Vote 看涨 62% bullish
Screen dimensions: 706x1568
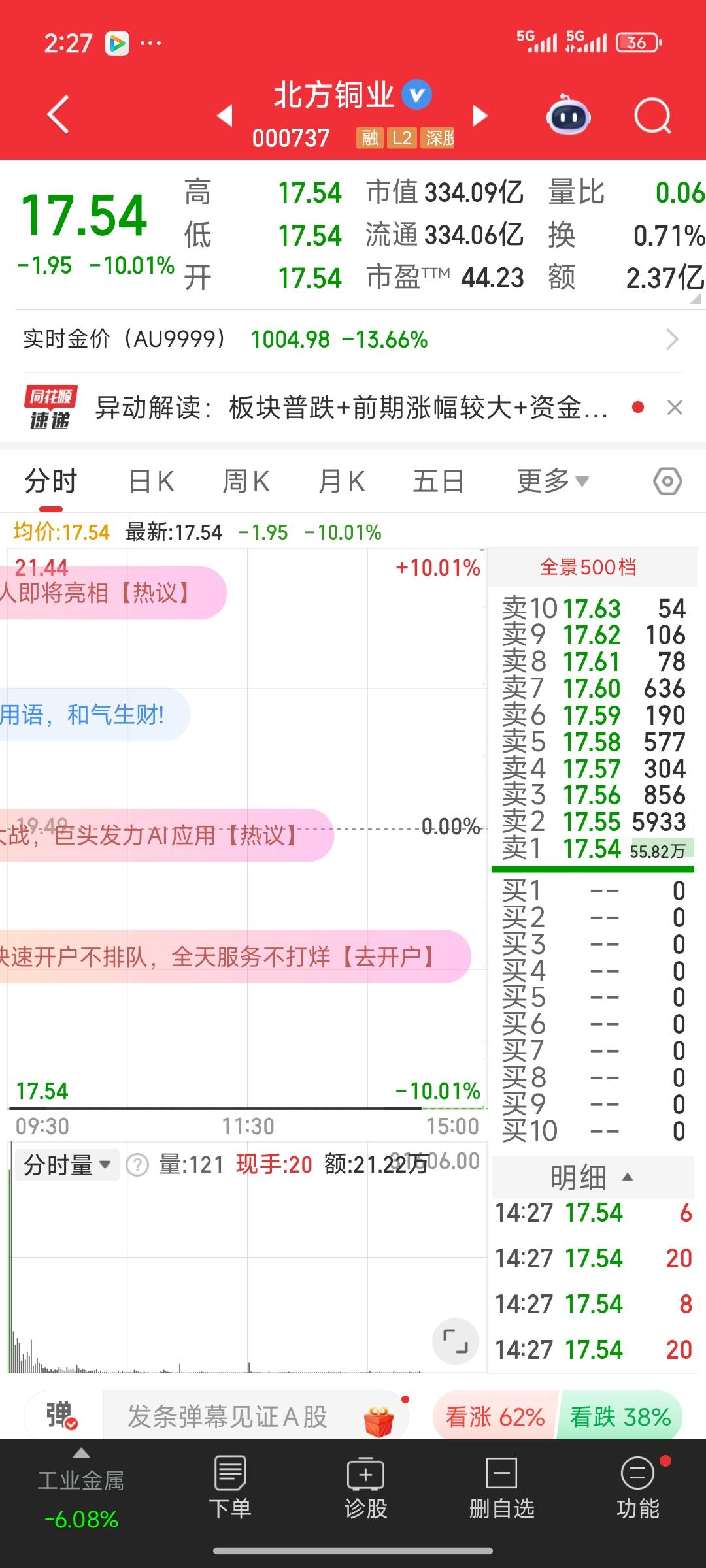[x=495, y=1416]
